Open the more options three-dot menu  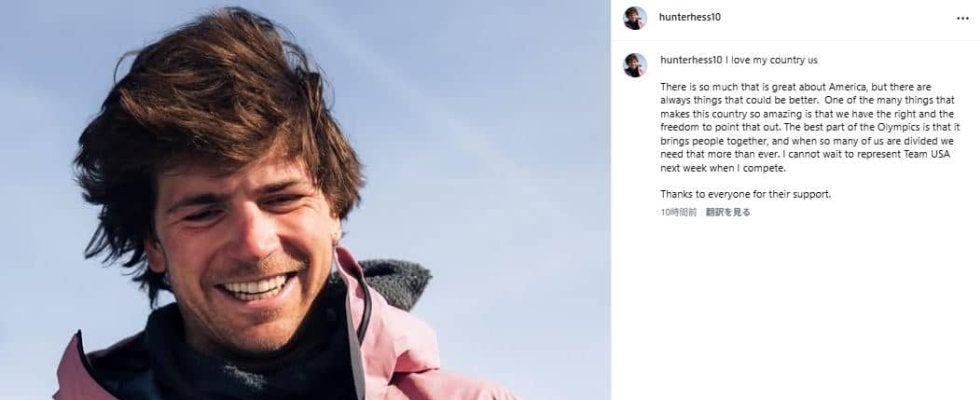coord(962,19)
